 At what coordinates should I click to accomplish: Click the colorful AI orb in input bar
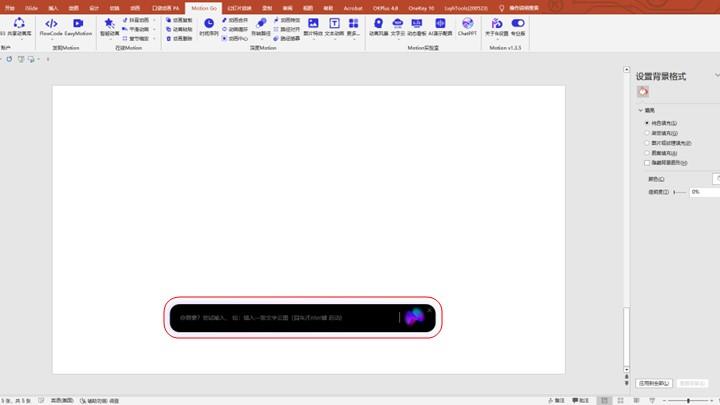tap(414, 317)
